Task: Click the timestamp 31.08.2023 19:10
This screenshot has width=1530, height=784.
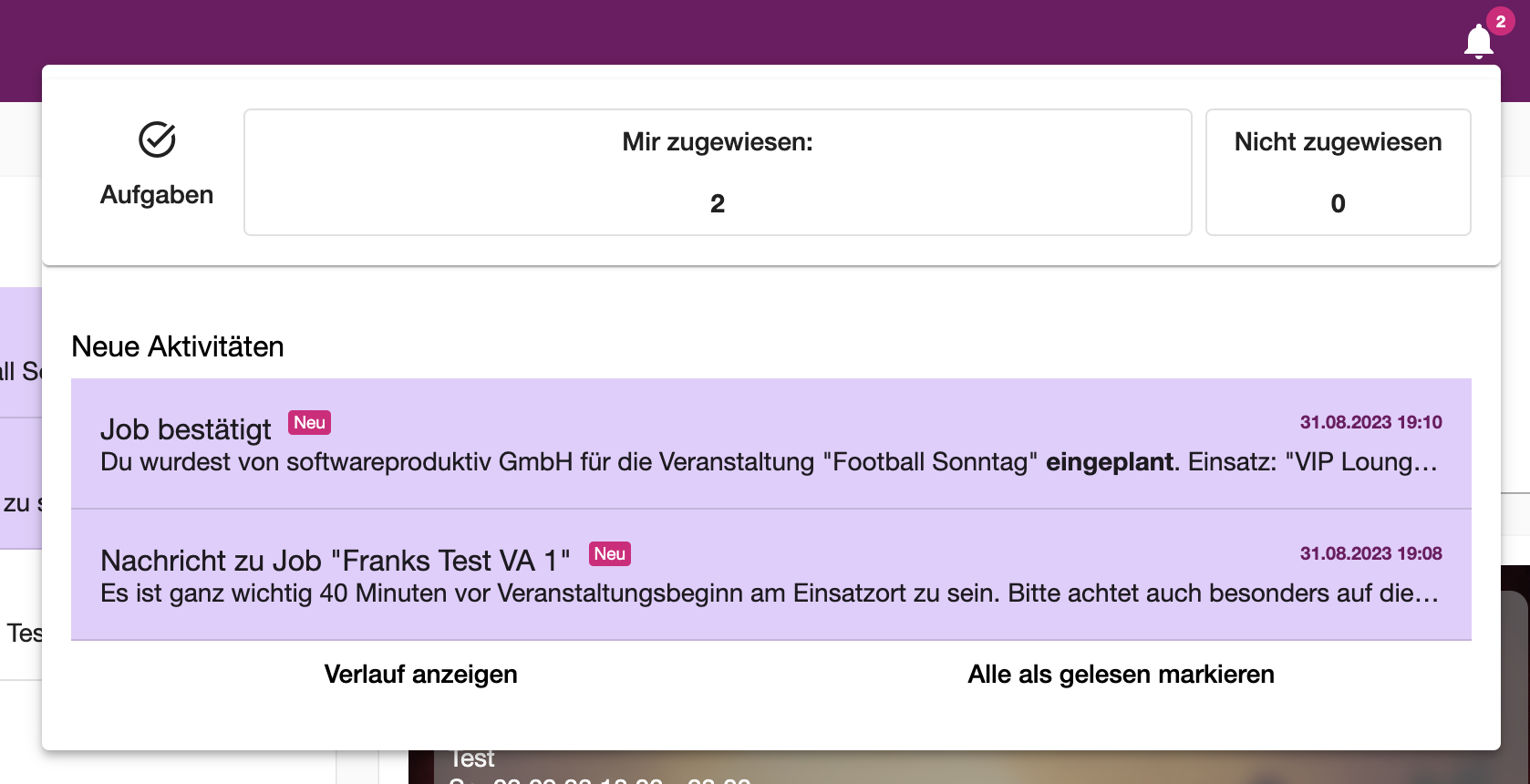Action: click(1370, 422)
